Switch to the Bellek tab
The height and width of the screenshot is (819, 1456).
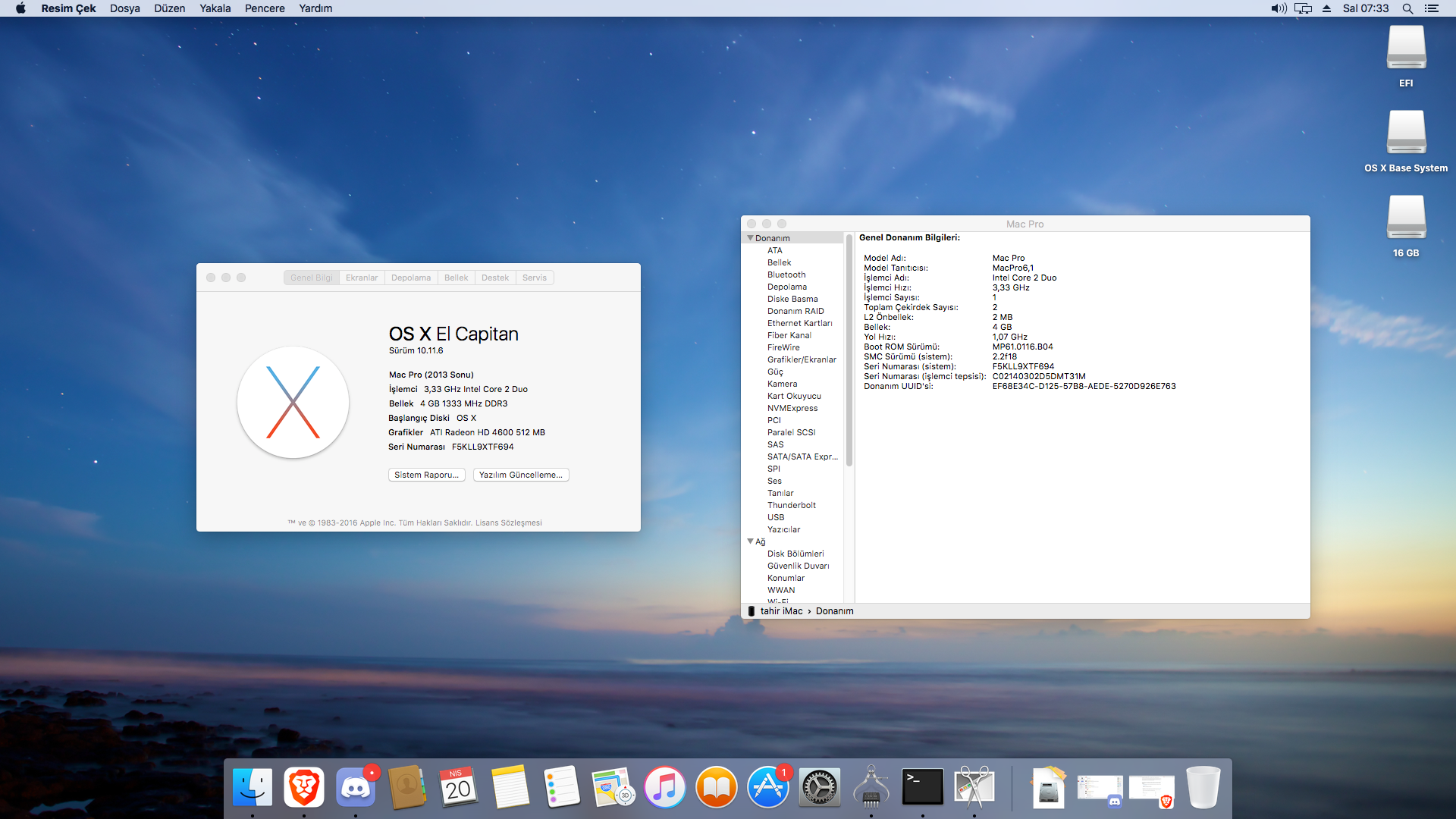click(456, 278)
